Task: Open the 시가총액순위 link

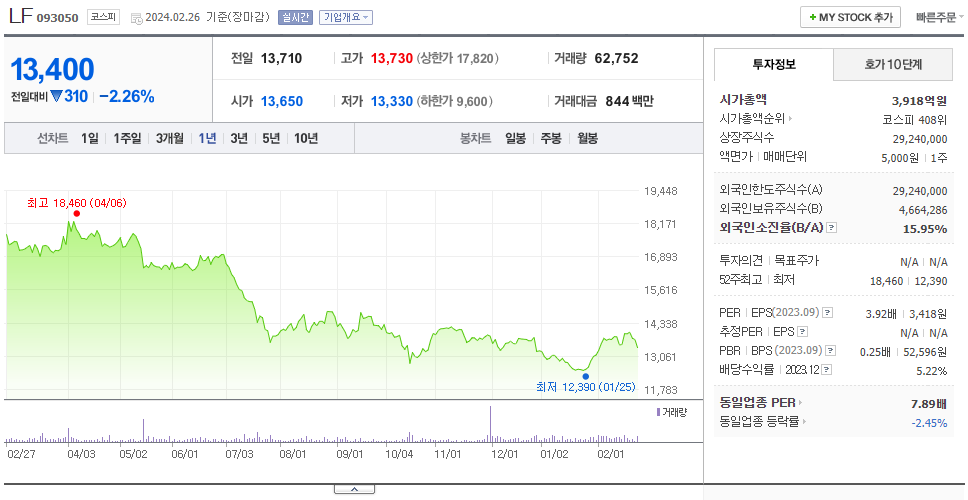Action: [x=754, y=119]
